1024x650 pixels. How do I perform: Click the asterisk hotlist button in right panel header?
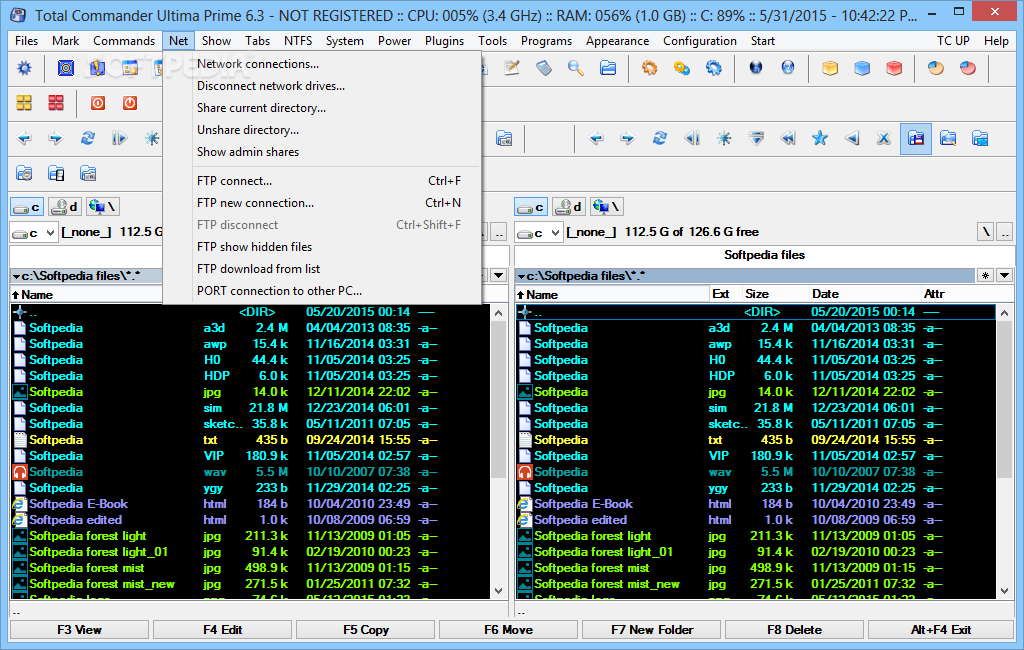click(x=985, y=276)
